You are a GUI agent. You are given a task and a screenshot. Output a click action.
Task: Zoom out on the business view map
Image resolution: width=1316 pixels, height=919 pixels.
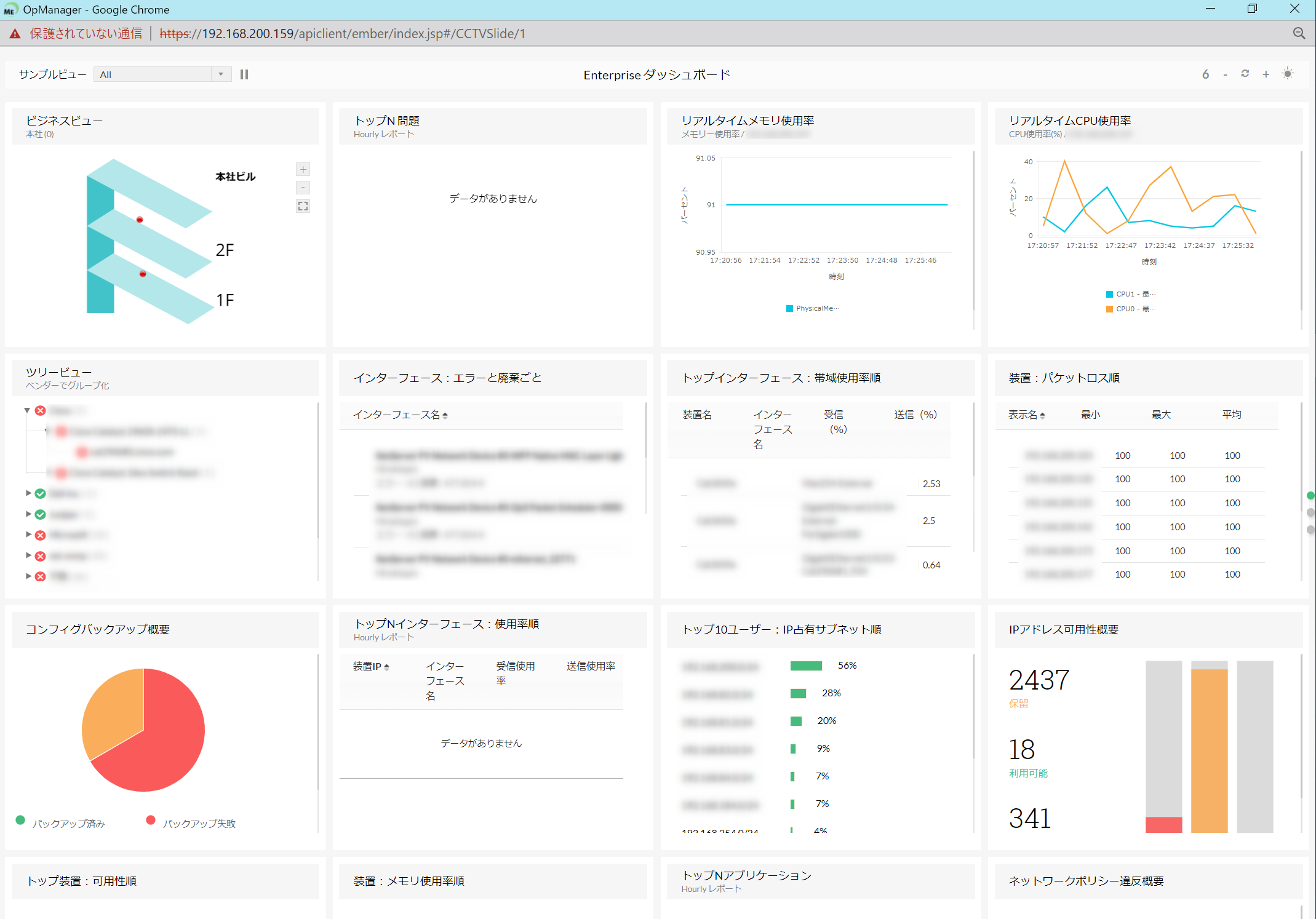point(303,188)
